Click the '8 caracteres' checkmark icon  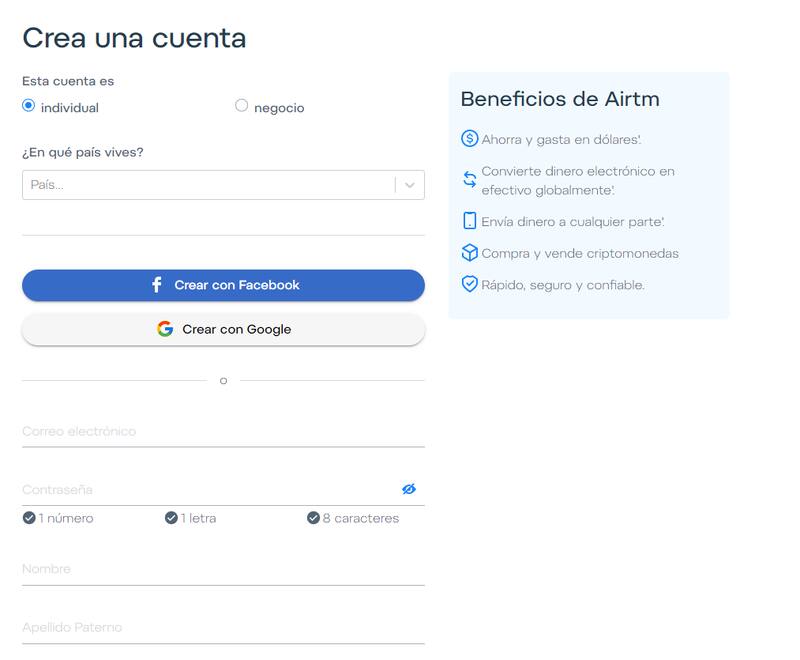[313, 518]
